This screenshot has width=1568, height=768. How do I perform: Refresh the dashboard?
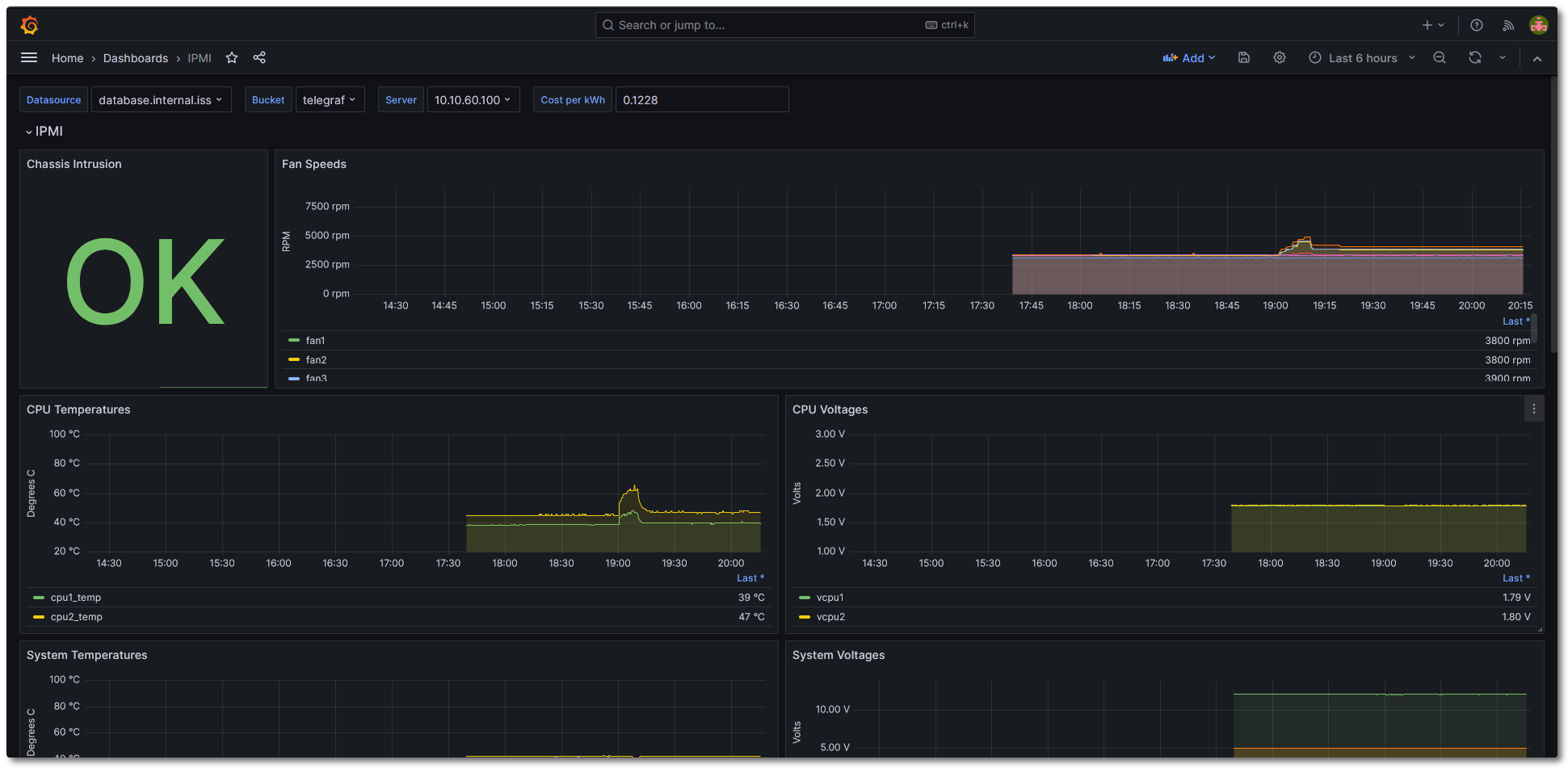coord(1475,57)
